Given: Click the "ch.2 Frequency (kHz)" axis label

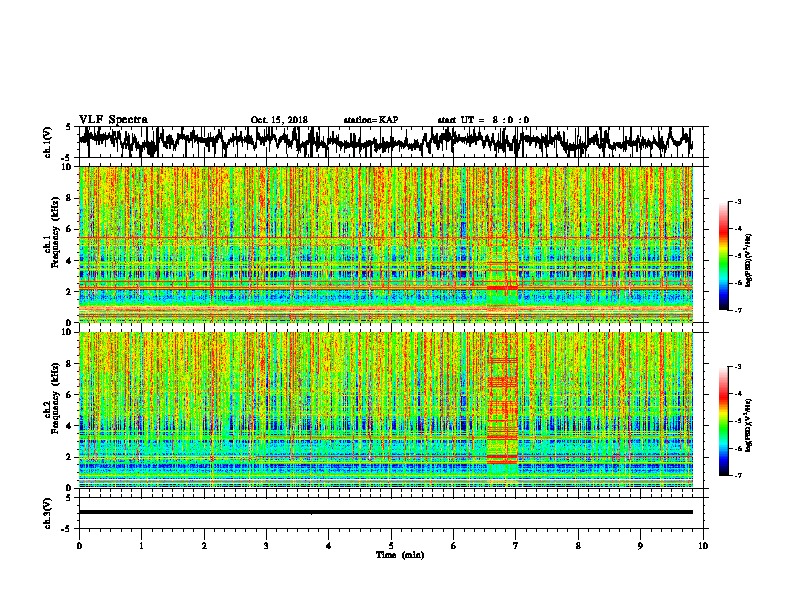Looking at the screenshot, I should click(x=52, y=399).
